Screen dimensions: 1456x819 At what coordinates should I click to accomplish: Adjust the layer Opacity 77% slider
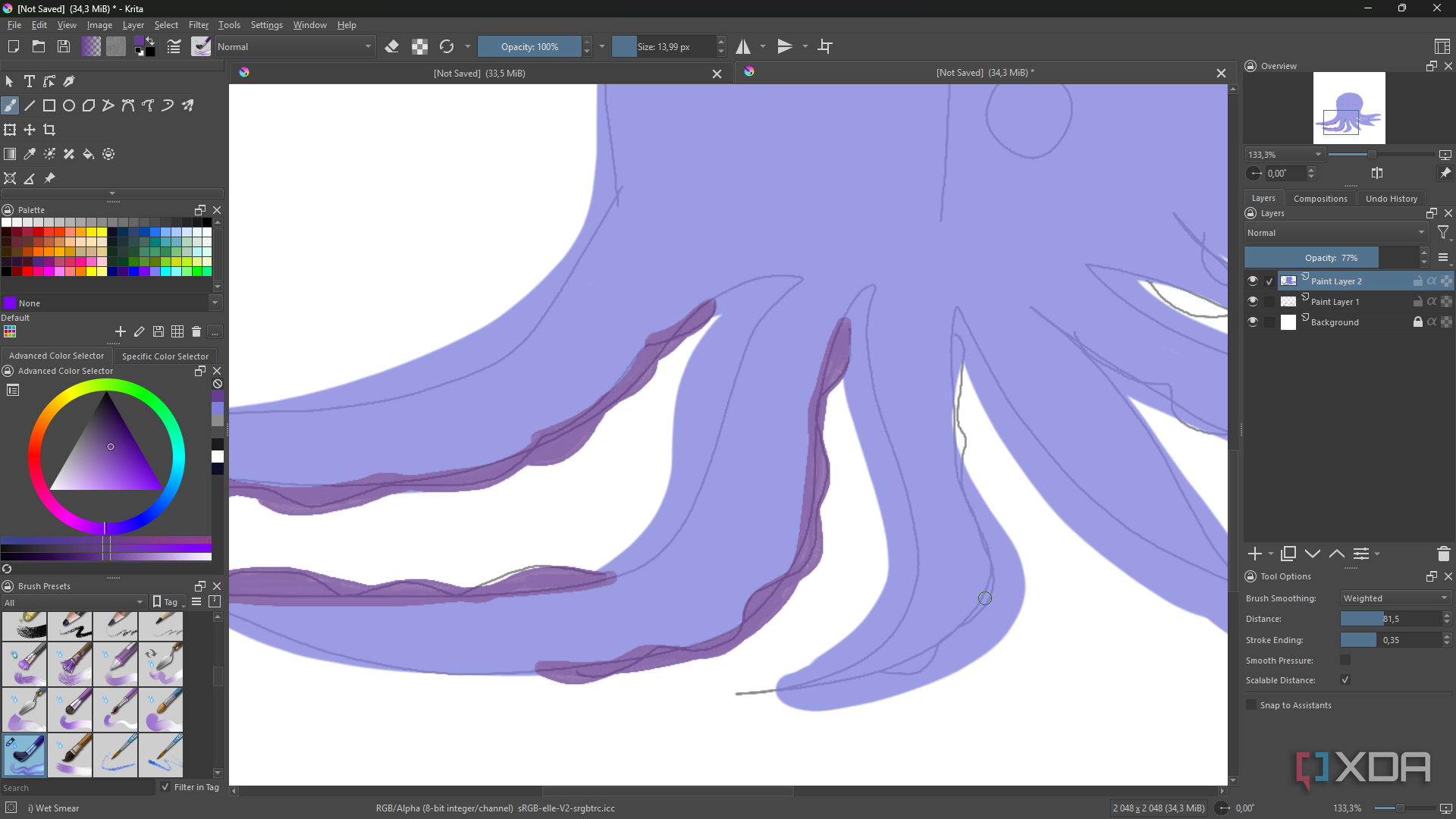(1331, 258)
